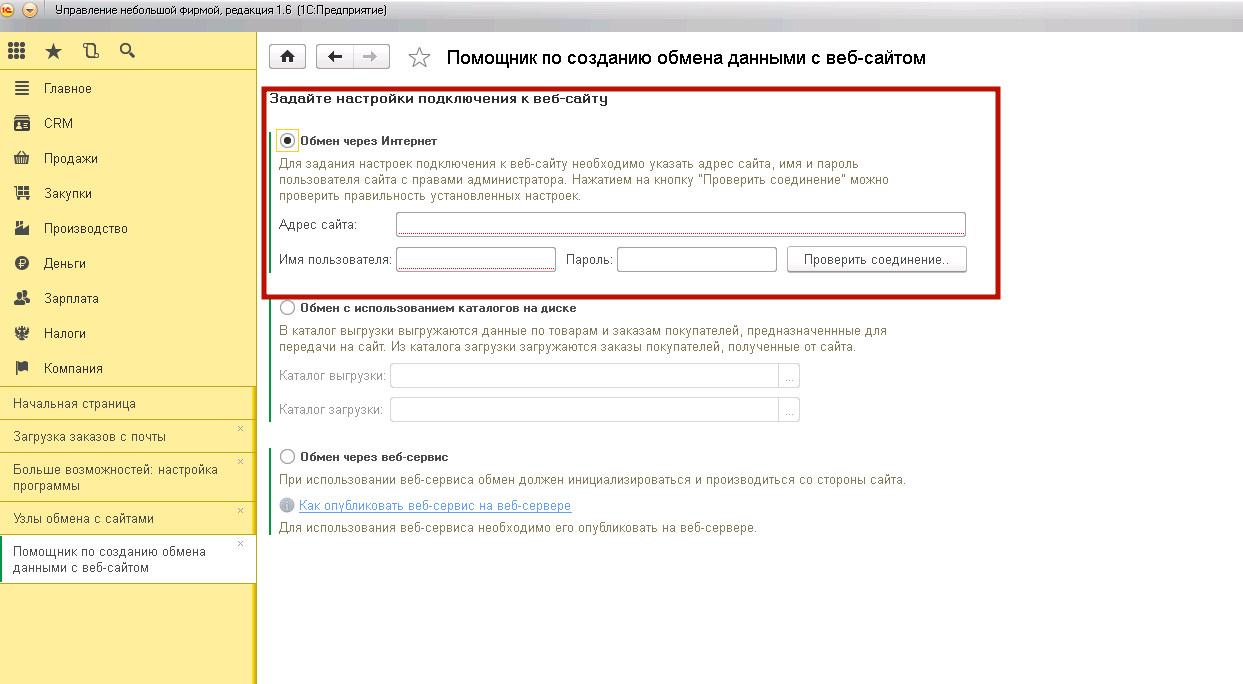Screen dimensions: 1243x684
Task: Click the search magnifier icon
Action: (x=127, y=51)
